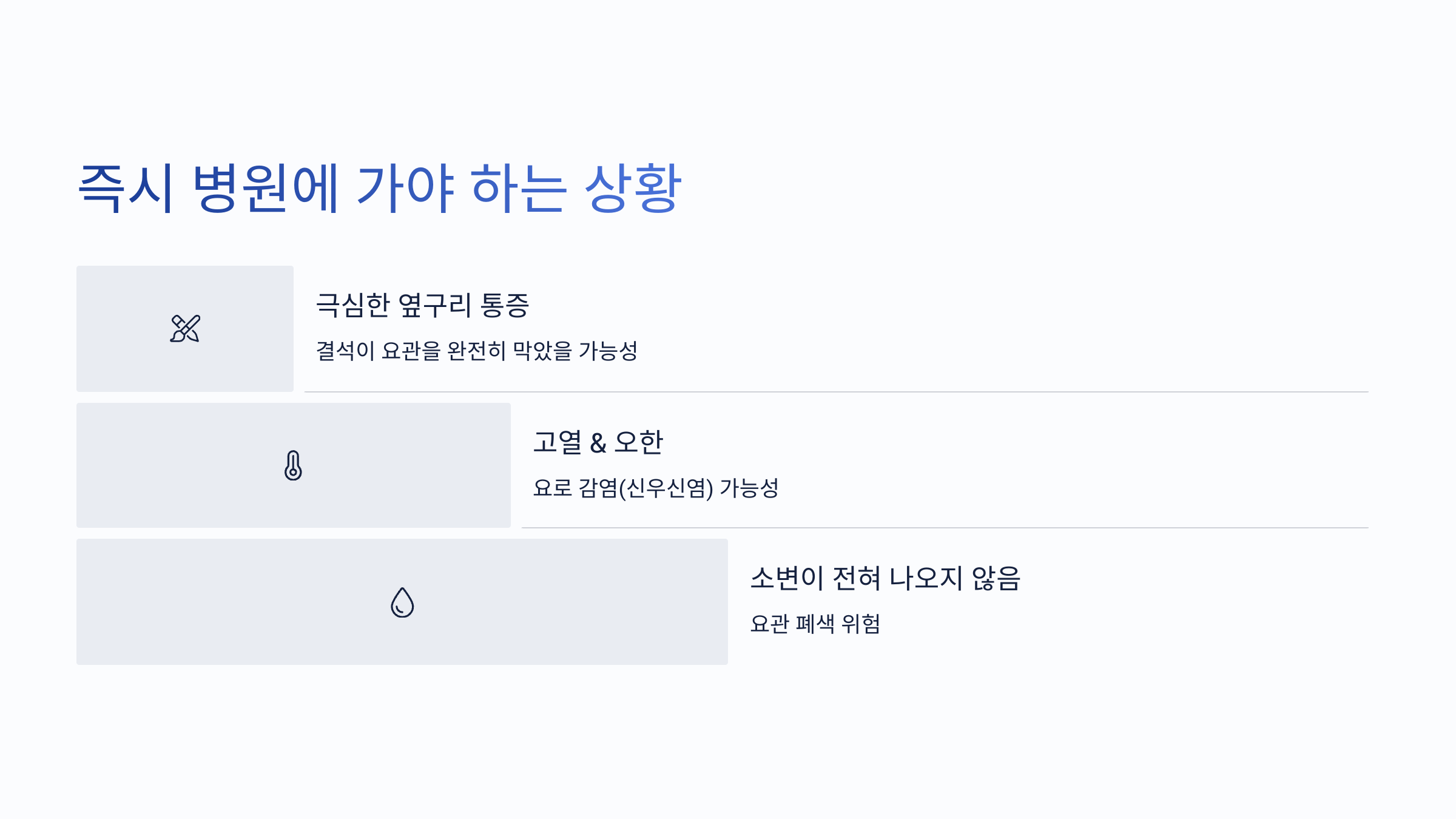The height and width of the screenshot is (819, 1456).
Task: Select the heading 고열 & 오한
Action: click(598, 442)
